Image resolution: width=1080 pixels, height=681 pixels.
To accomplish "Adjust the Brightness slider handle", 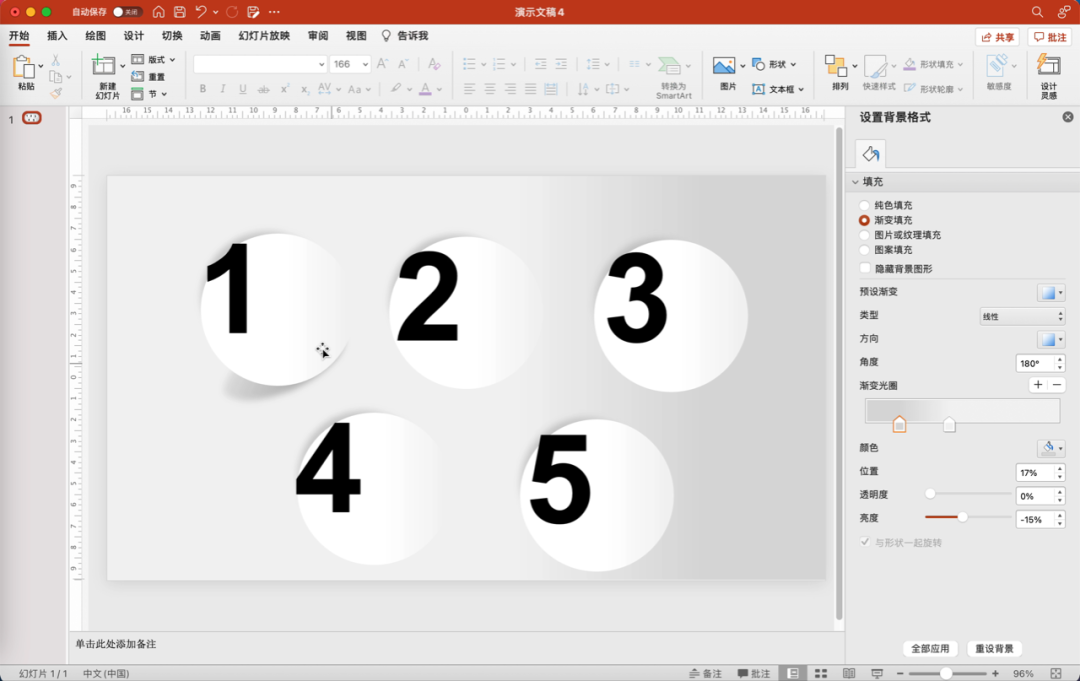I will 962,517.
